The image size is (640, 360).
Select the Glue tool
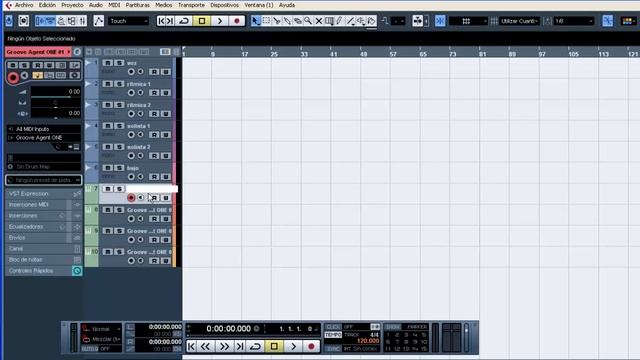click(x=287, y=21)
